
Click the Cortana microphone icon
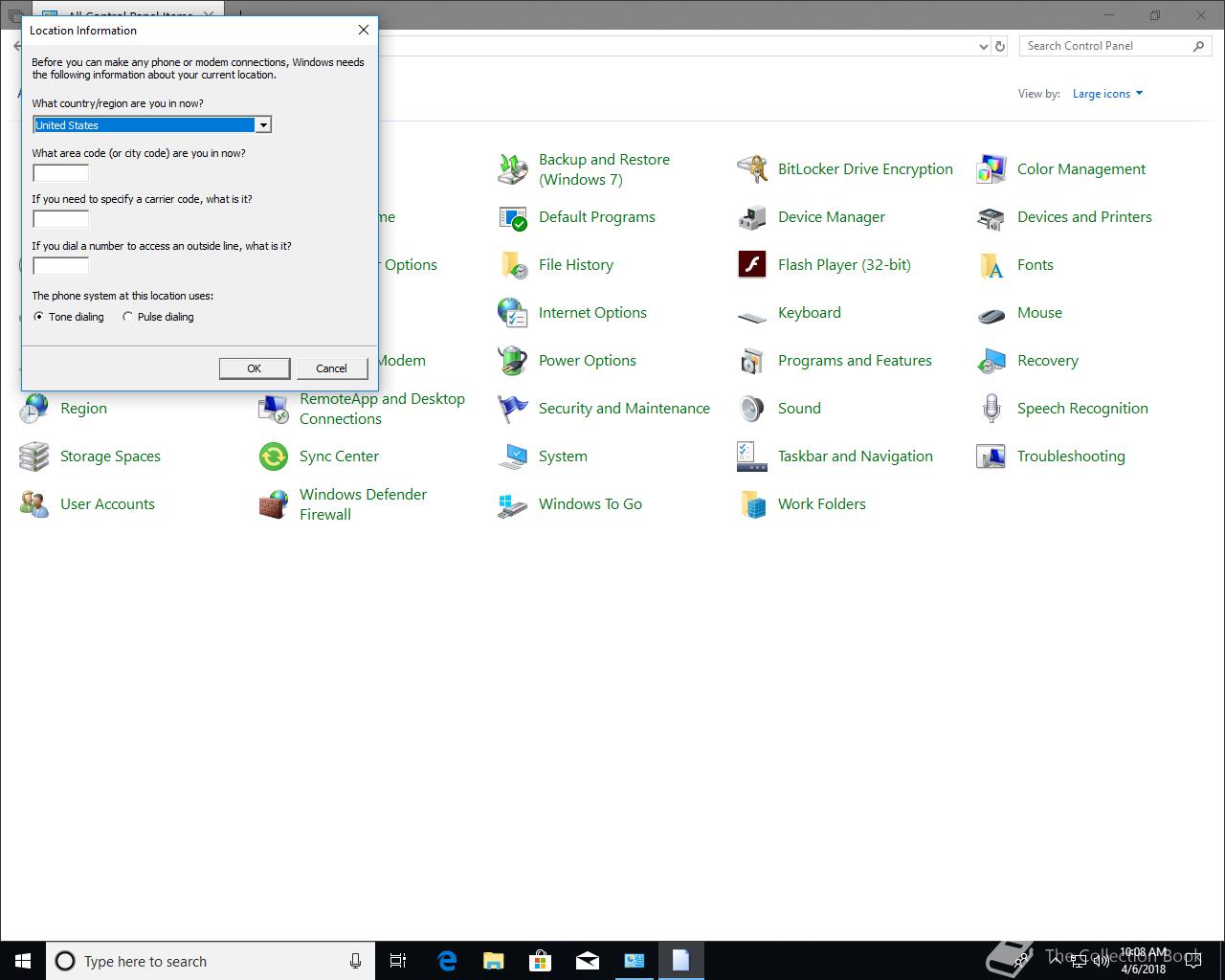(355, 961)
